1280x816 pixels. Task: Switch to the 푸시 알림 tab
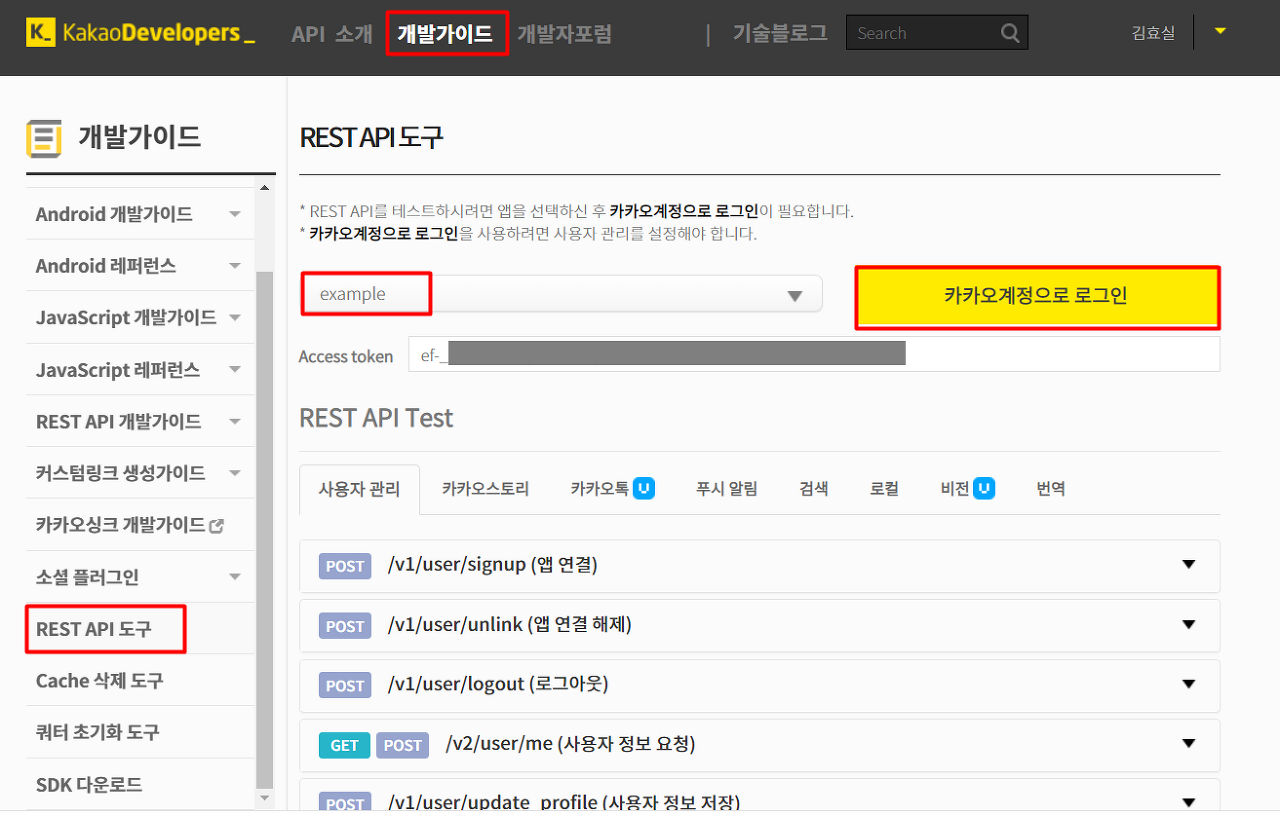(727, 489)
